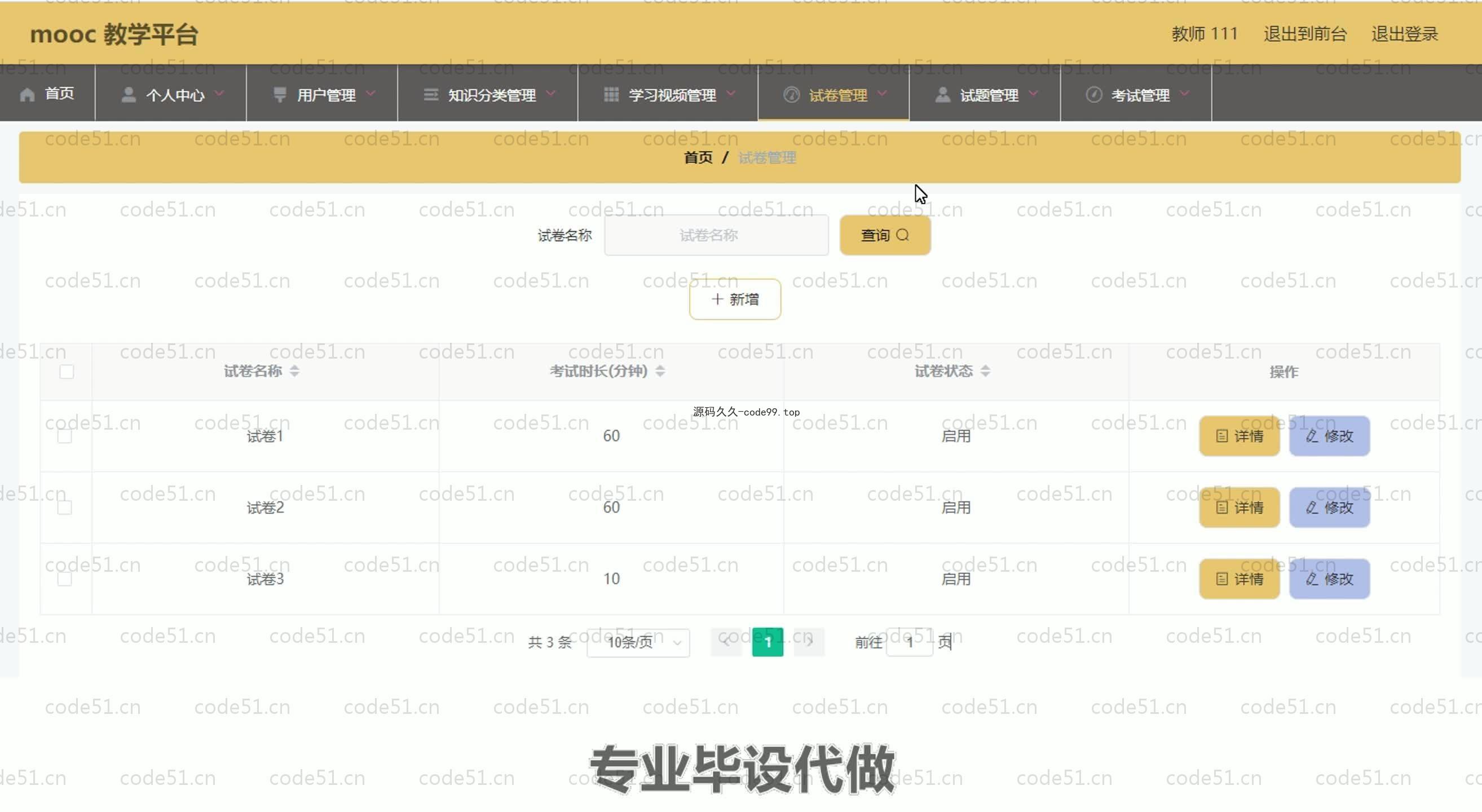Sort by 考试时长(分钟) column arrows
1482x812 pixels.
[x=660, y=371]
